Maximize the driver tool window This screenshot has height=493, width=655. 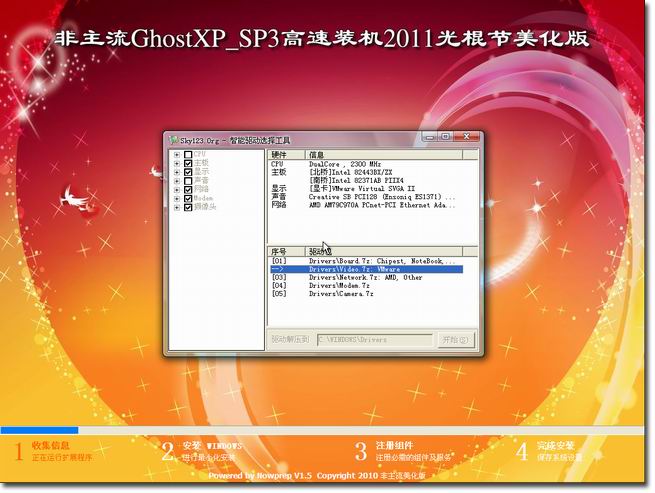(x=446, y=137)
